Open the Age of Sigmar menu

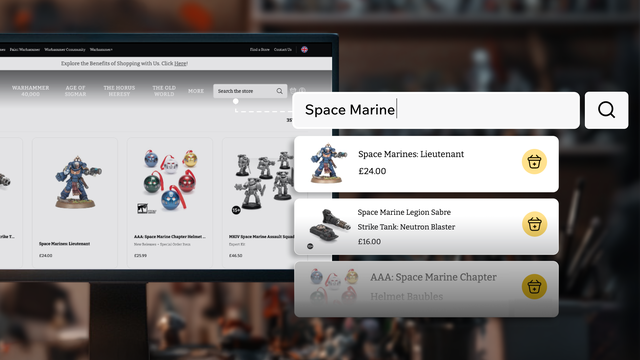pos(76,91)
